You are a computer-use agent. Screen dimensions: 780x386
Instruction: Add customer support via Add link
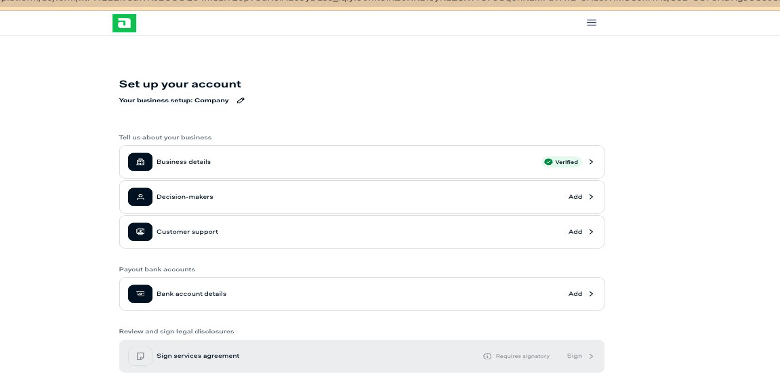point(575,232)
